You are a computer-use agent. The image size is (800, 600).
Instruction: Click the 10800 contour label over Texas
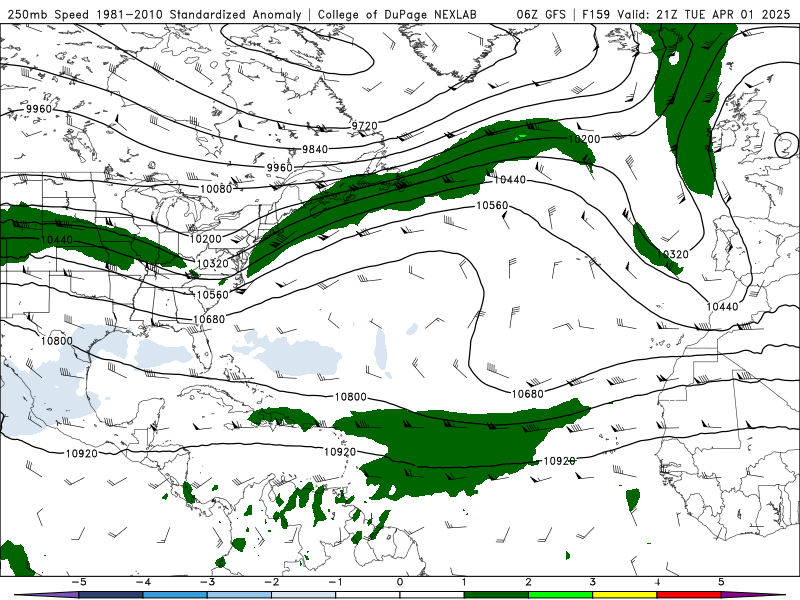(x=57, y=340)
